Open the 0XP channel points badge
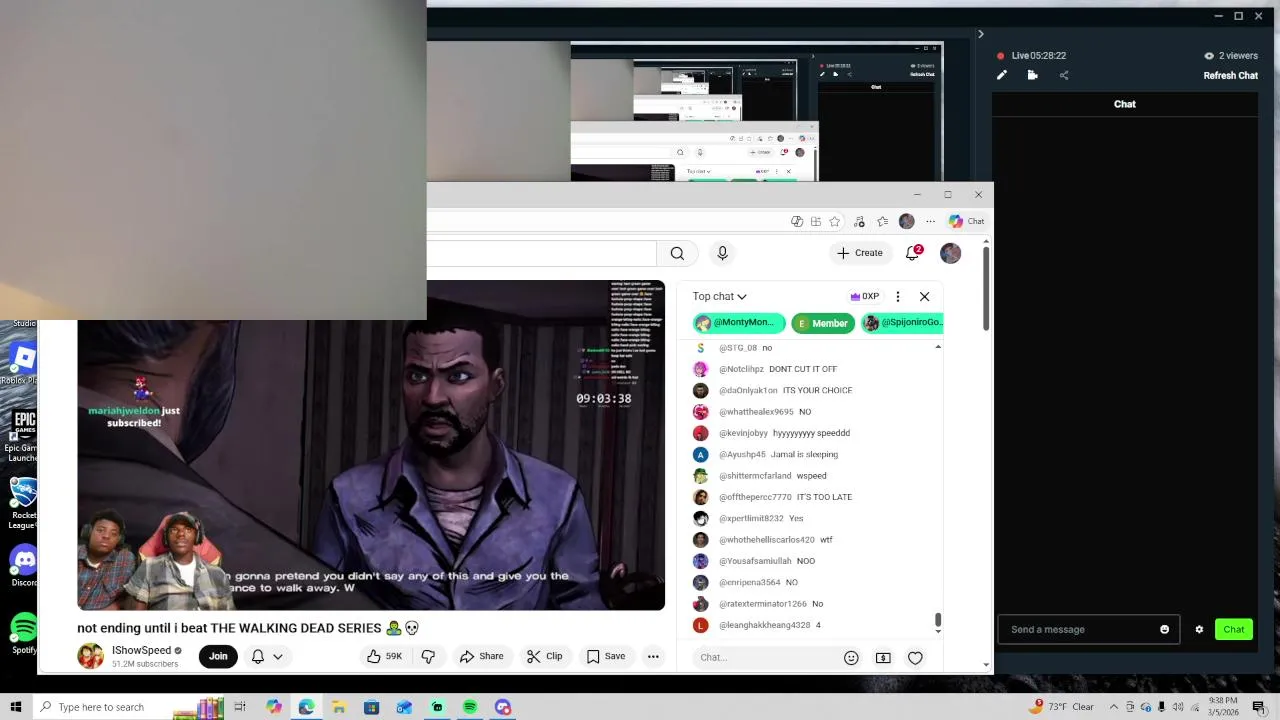Viewport: 1280px width, 720px height. click(864, 296)
